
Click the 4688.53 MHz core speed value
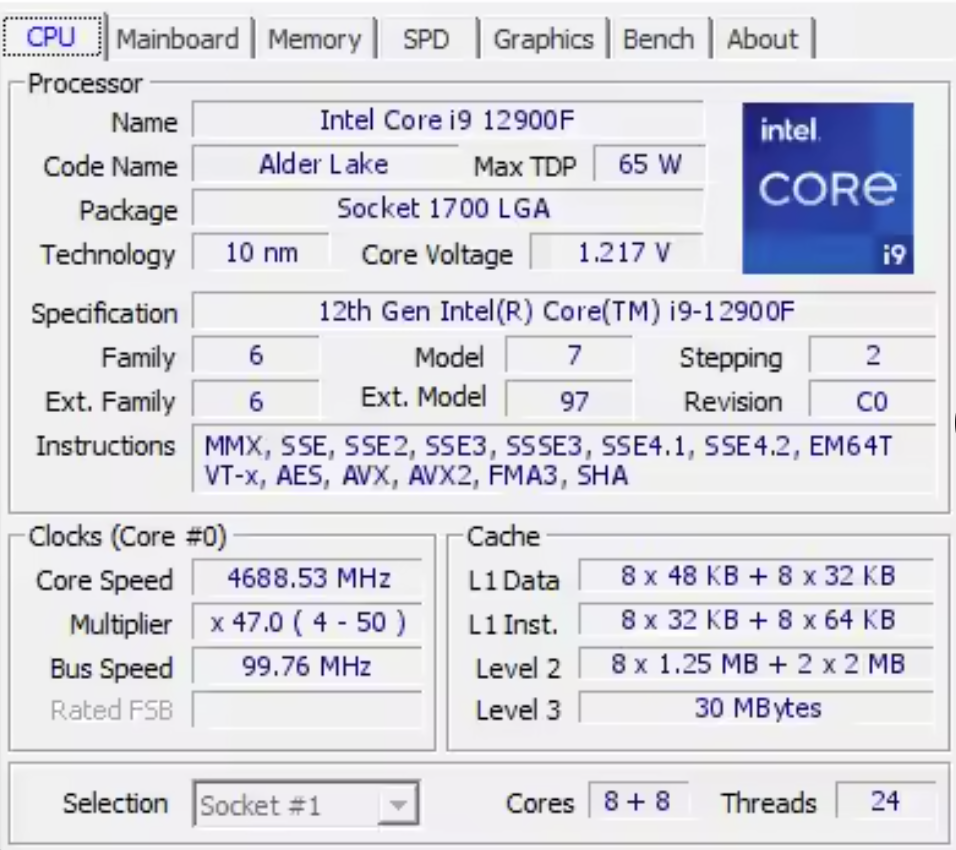307,577
